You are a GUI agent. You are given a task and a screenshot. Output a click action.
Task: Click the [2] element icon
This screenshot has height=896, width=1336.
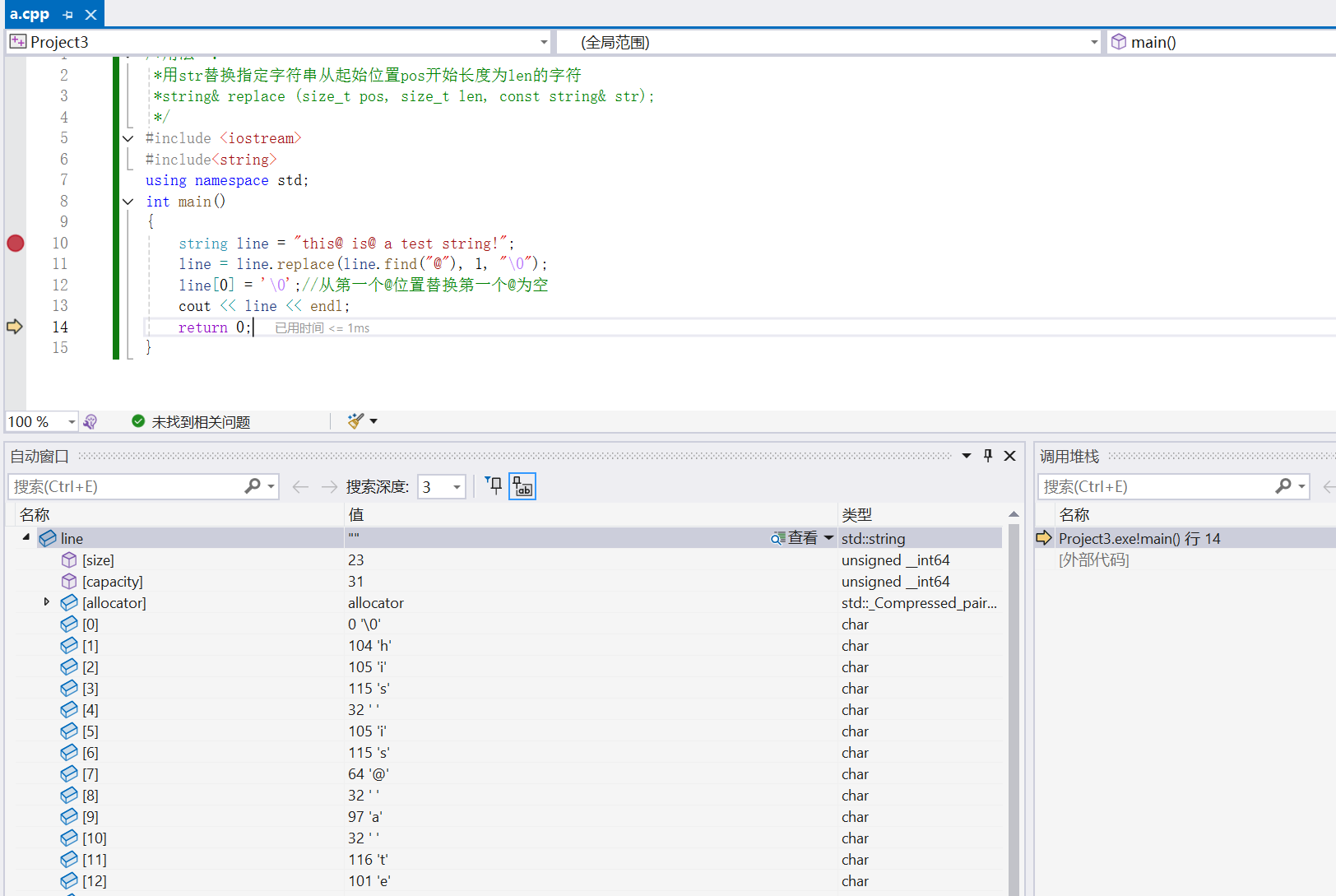69,667
